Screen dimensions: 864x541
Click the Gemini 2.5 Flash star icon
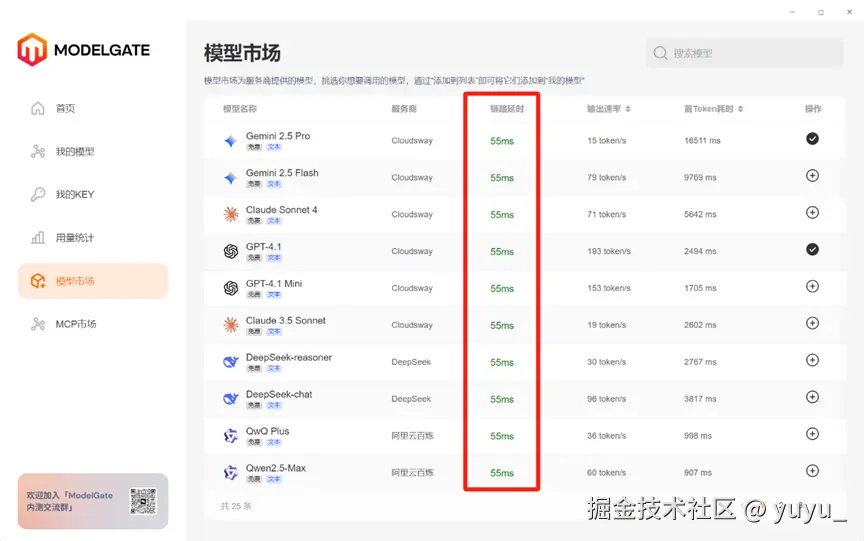pos(230,178)
